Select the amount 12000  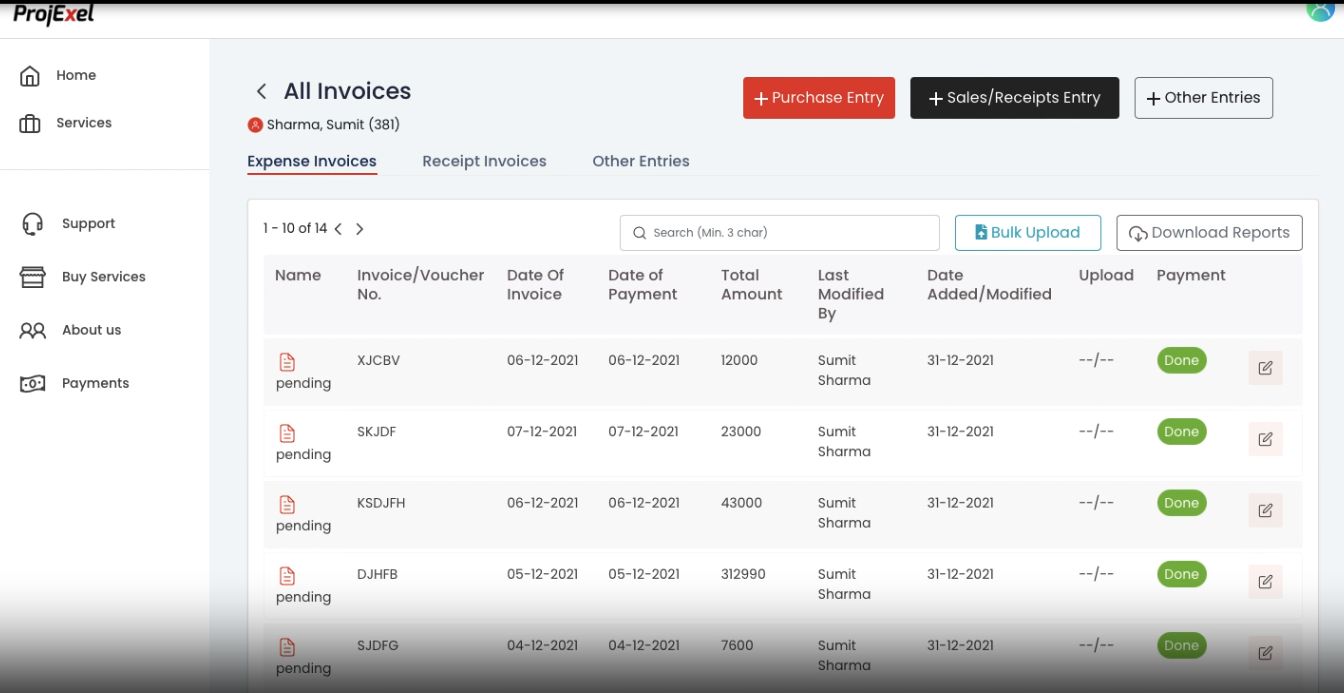(739, 360)
